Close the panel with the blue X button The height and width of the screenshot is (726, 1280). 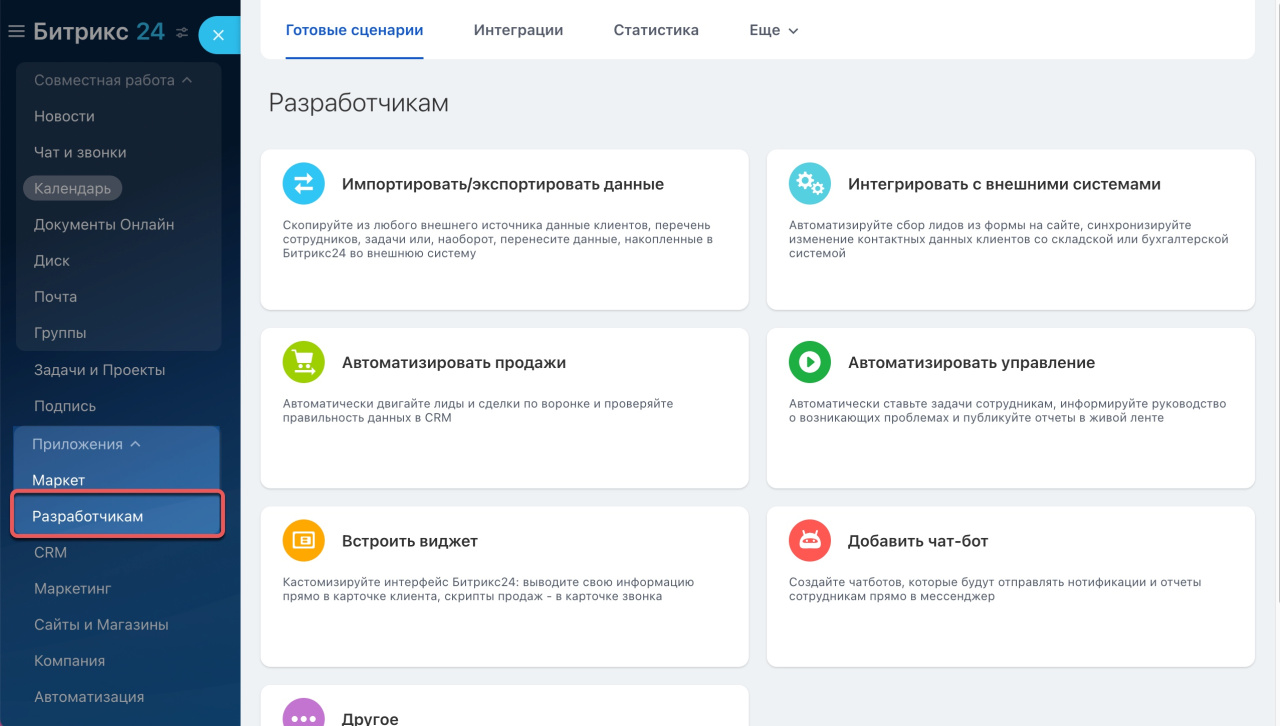(x=219, y=35)
